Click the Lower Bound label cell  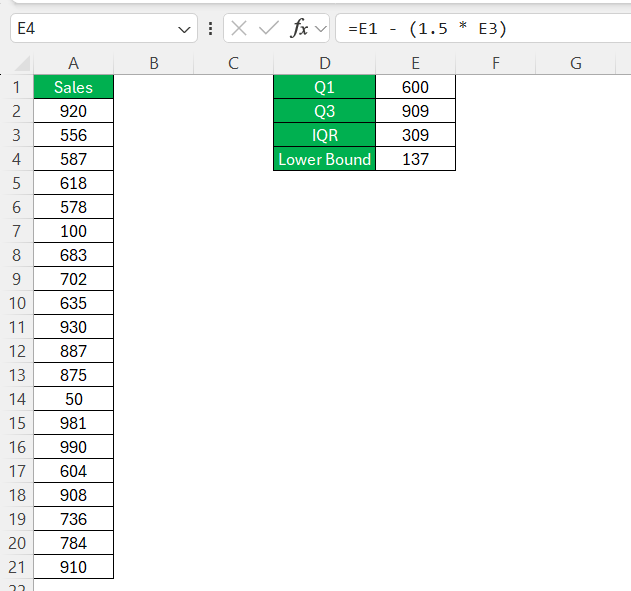(324, 159)
